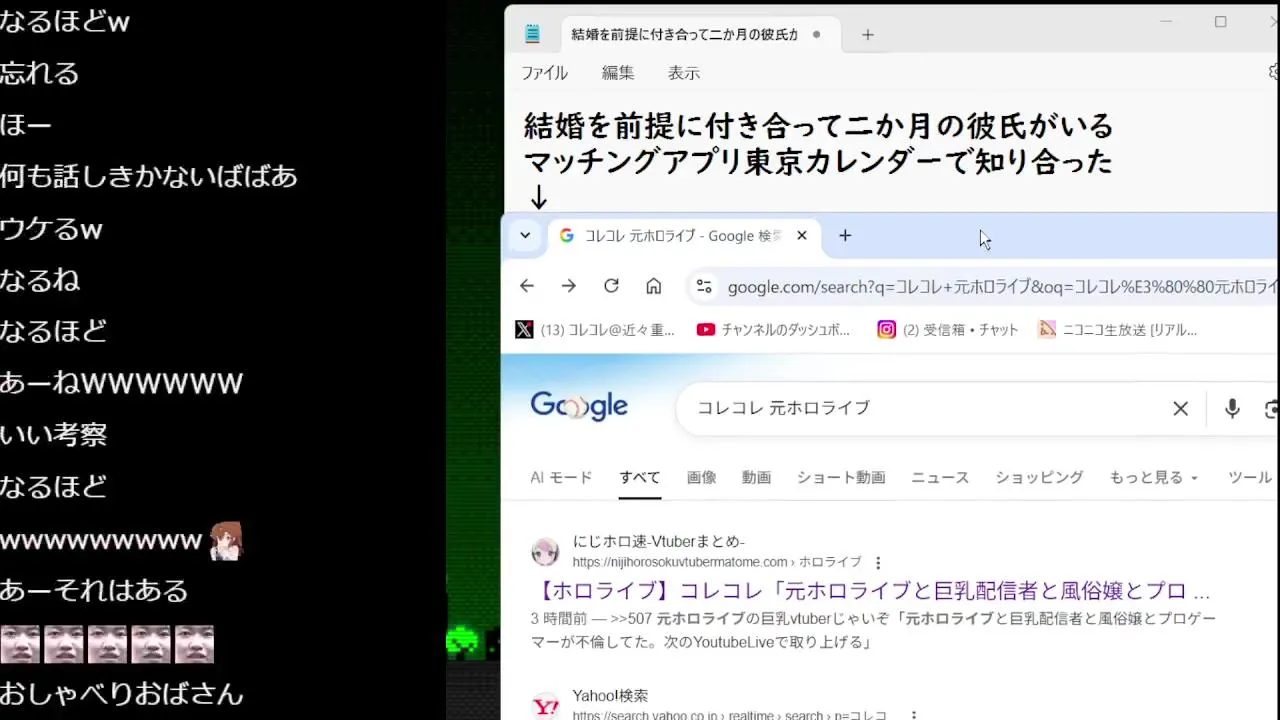Open the 編集 menu in Notepad

(x=618, y=73)
